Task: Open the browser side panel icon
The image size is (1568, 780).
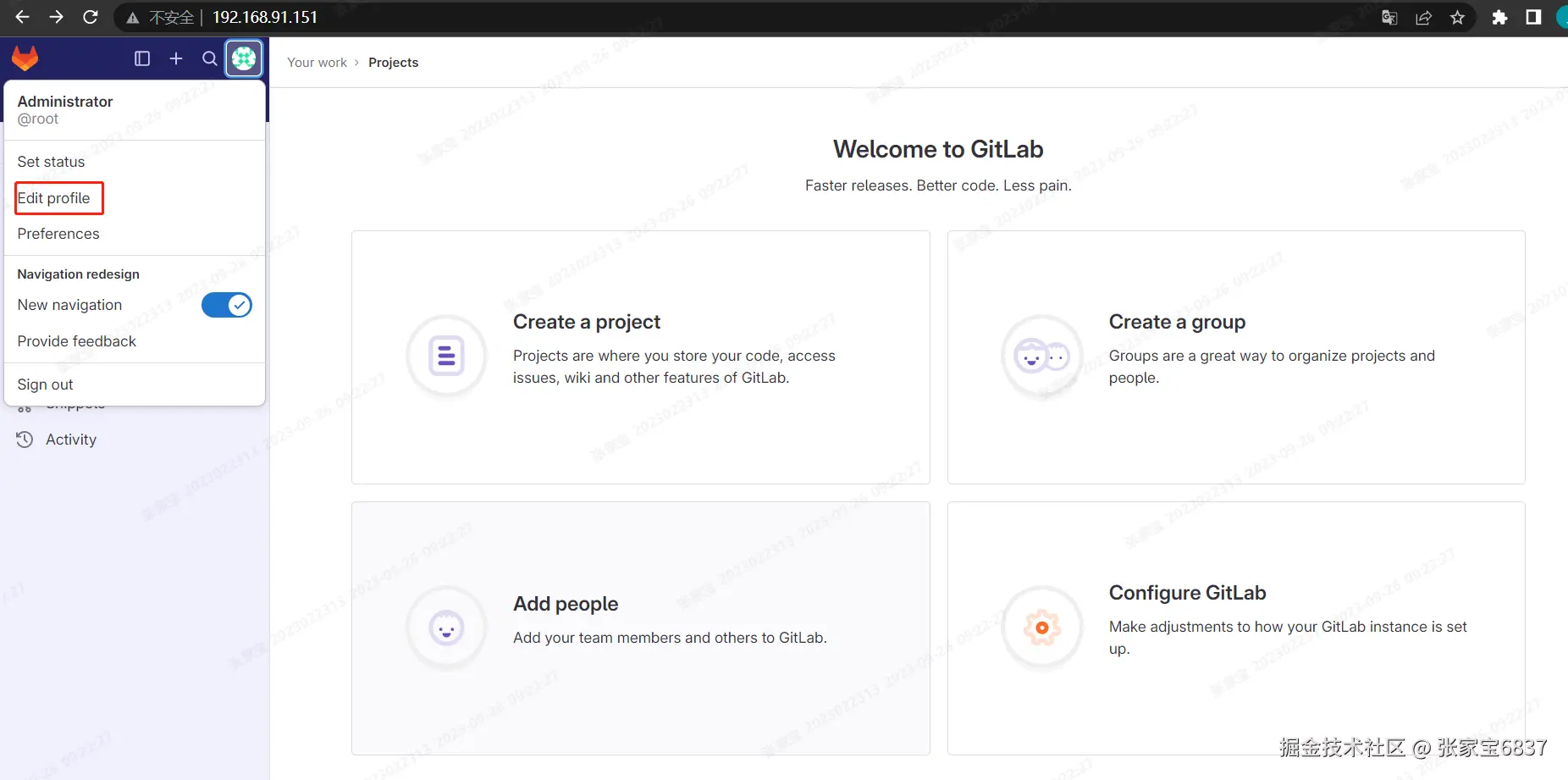Action: [1533, 17]
